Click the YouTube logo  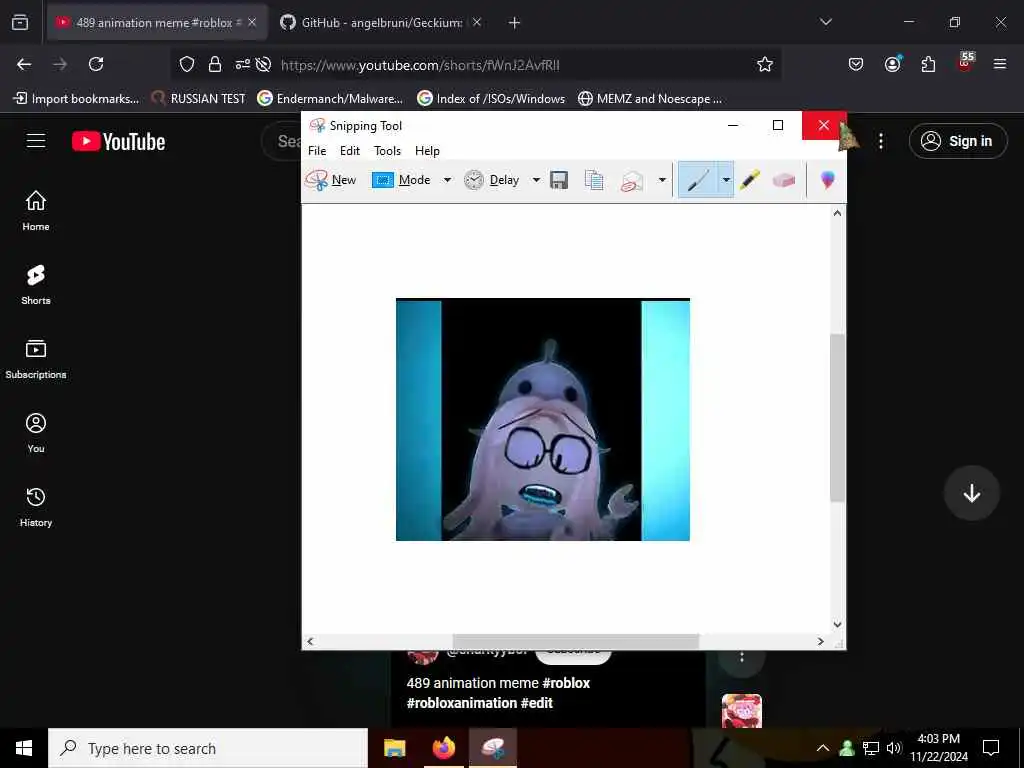pyautogui.click(x=119, y=142)
